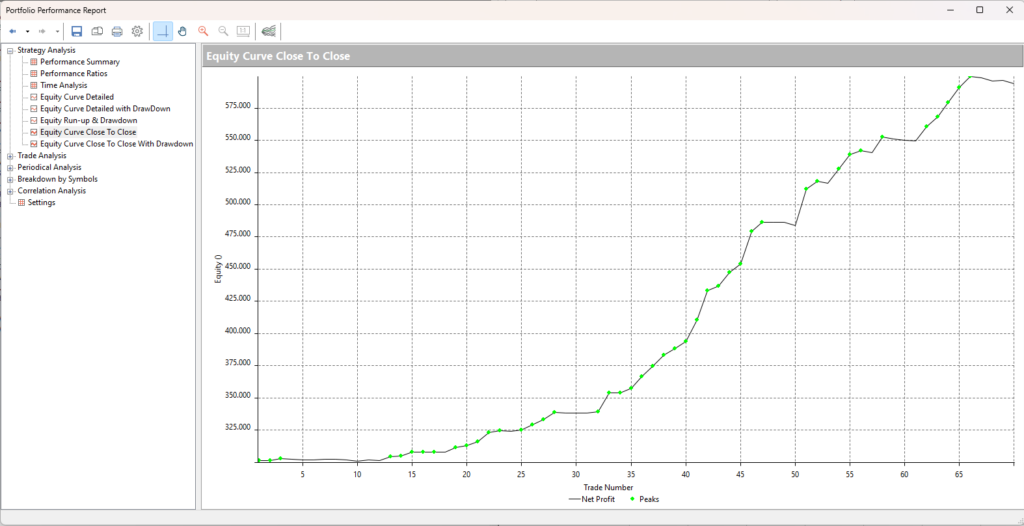Open the Time Analysis report
Image resolution: width=1024 pixels, height=526 pixels.
click(x=64, y=85)
